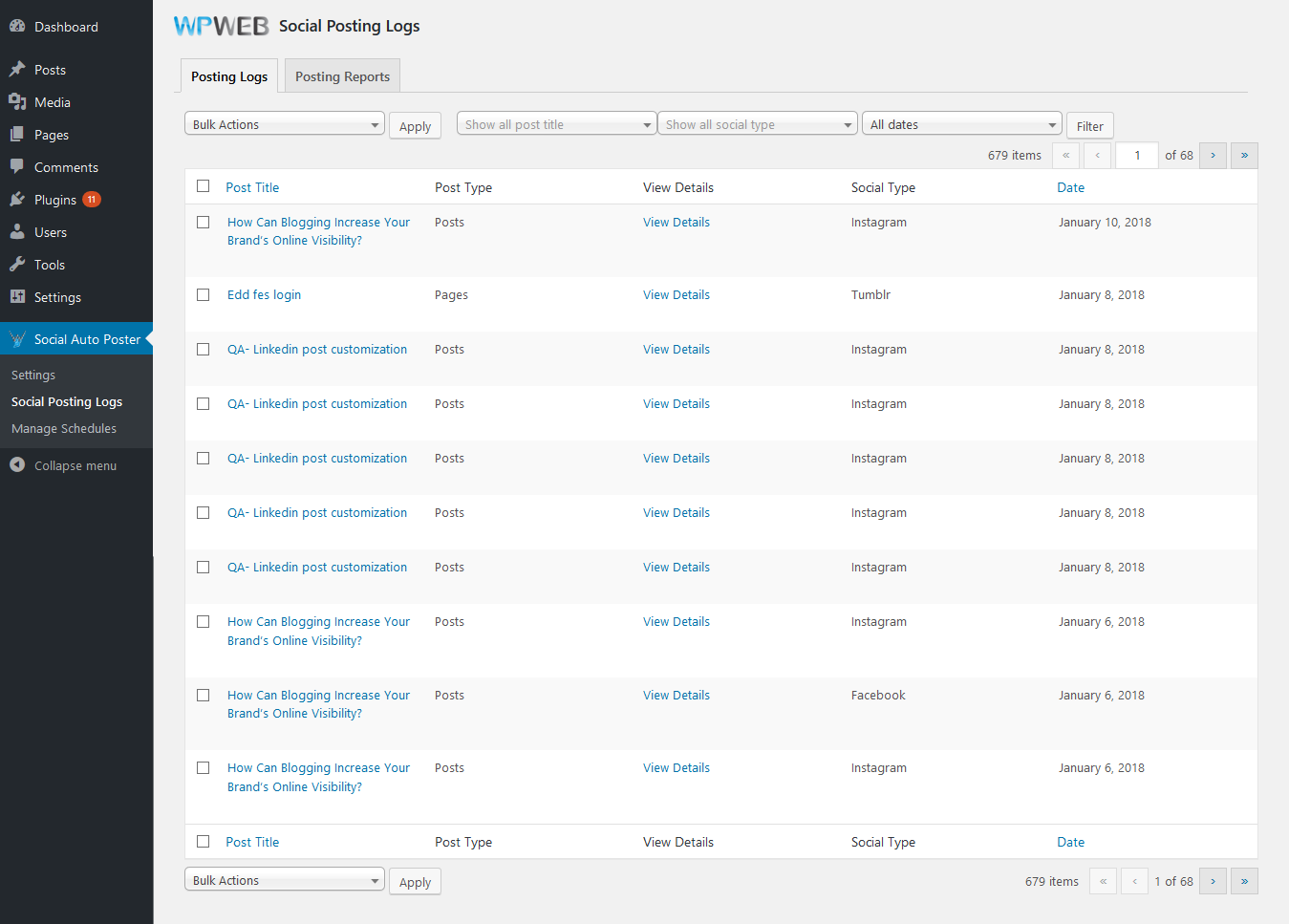Expand the Show all social type dropdown

click(757, 124)
